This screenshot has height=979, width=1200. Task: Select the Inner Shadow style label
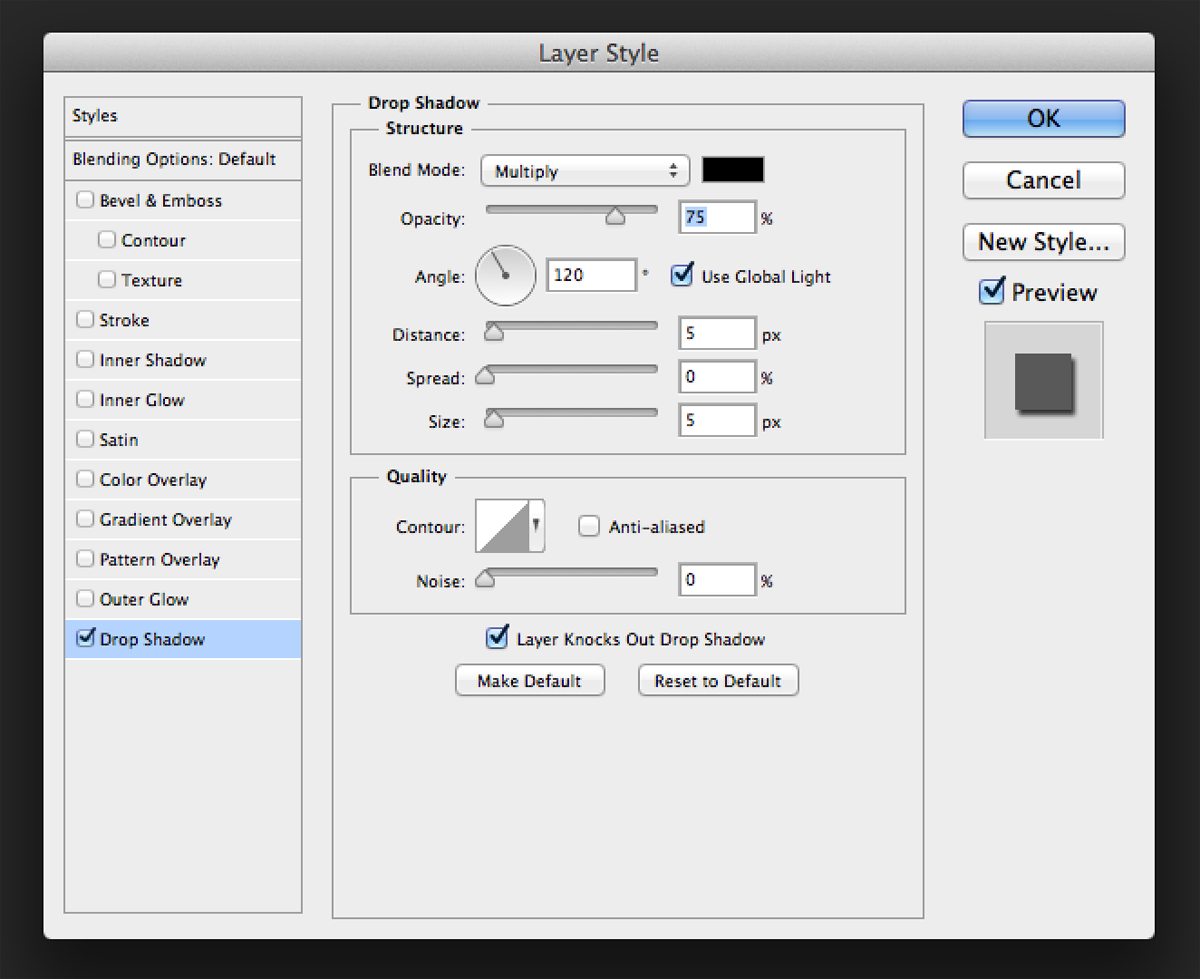tap(153, 360)
